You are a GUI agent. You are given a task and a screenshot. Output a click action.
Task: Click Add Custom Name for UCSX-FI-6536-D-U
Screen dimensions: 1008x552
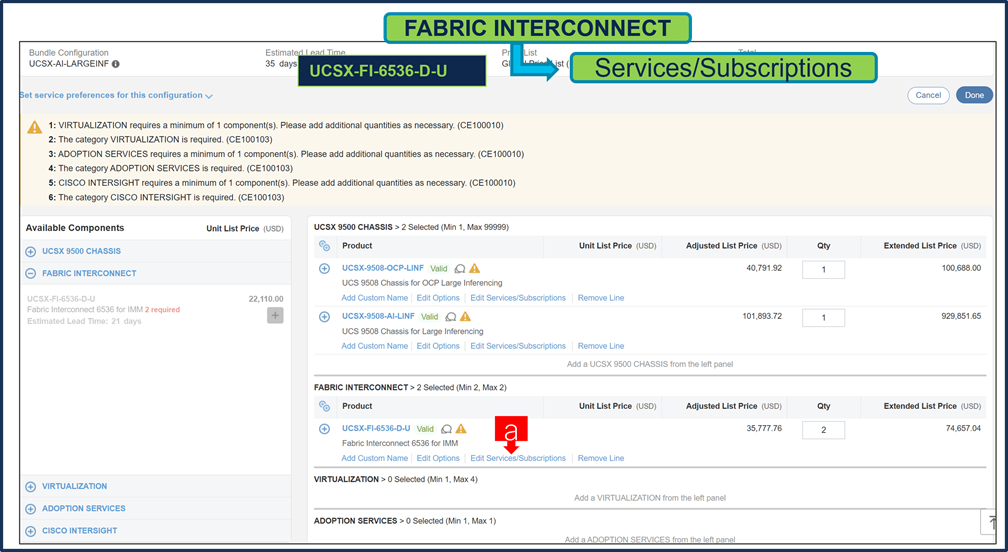375,458
